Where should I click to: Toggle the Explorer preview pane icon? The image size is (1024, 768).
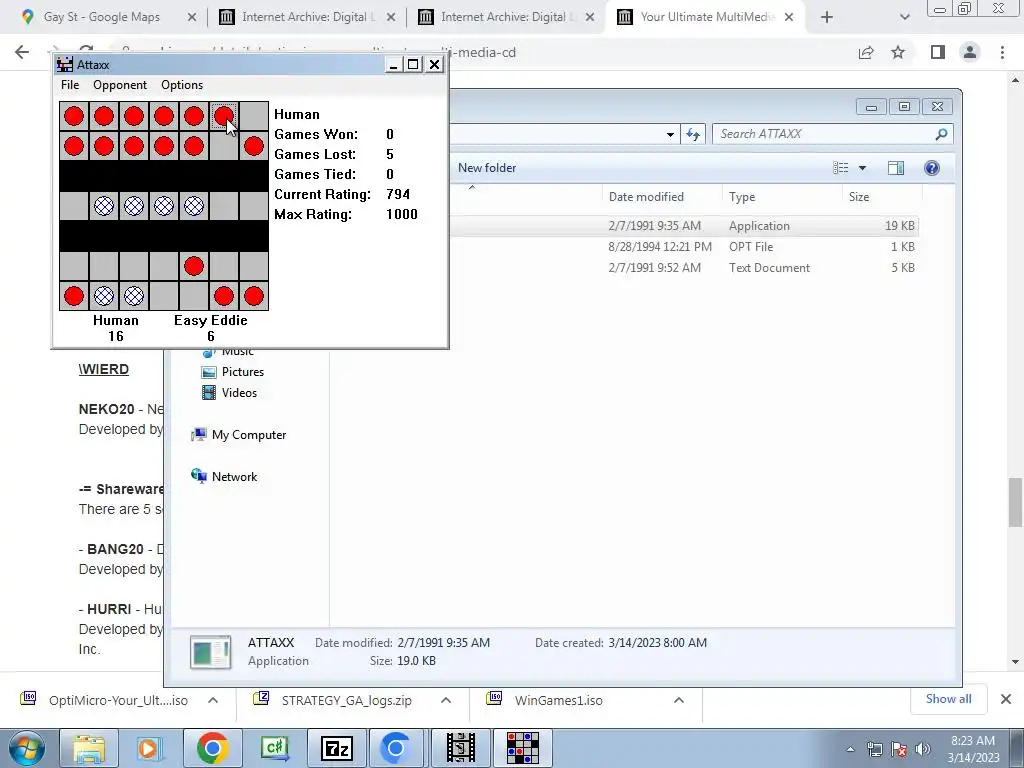896,168
